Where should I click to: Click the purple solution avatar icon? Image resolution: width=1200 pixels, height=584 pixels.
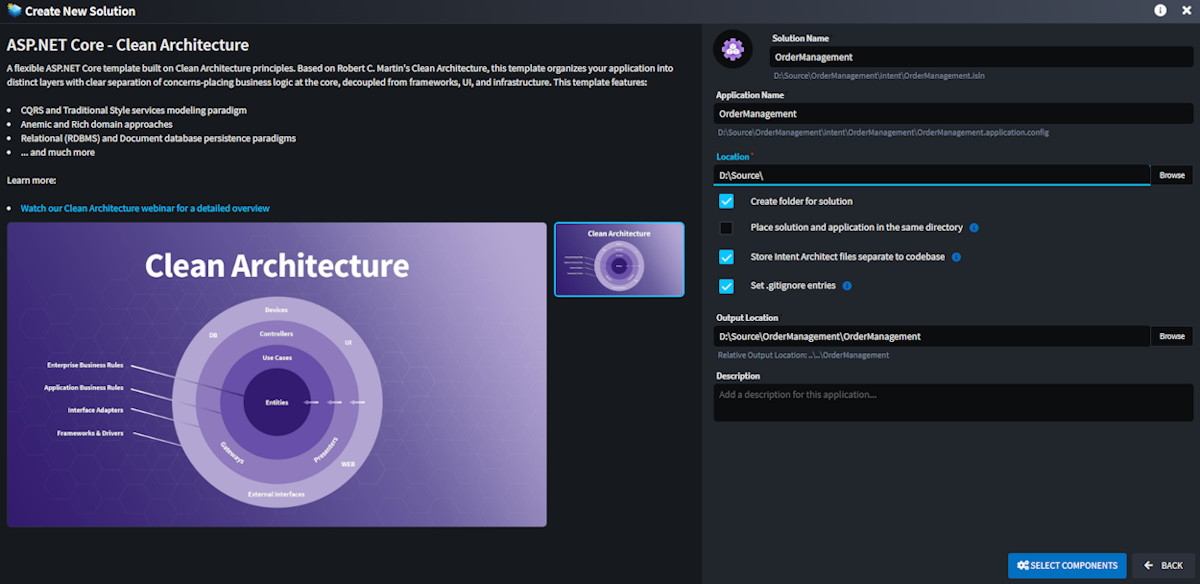(733, 50)
